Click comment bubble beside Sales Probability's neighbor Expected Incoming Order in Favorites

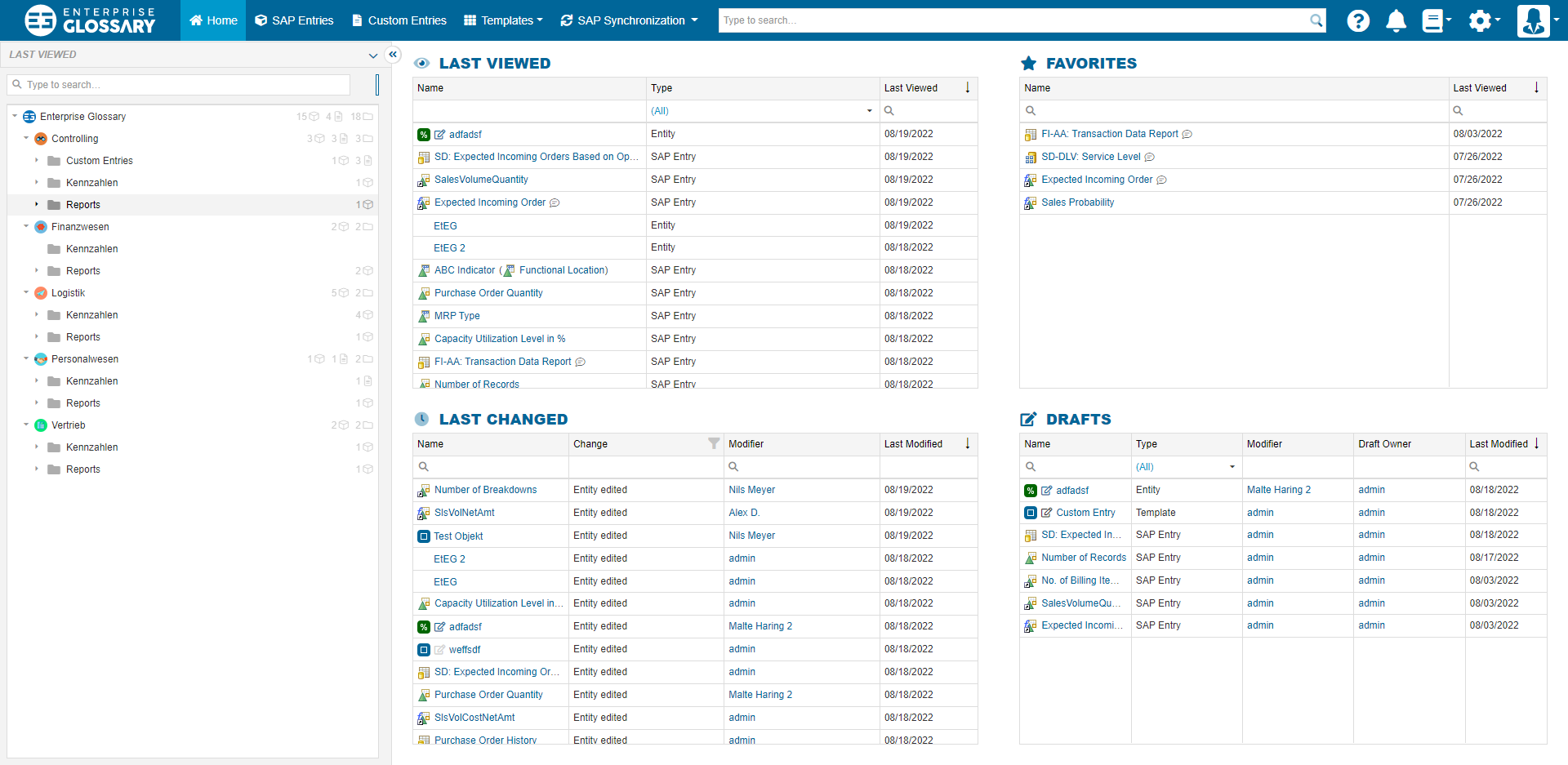click(x=1162, y=180)
